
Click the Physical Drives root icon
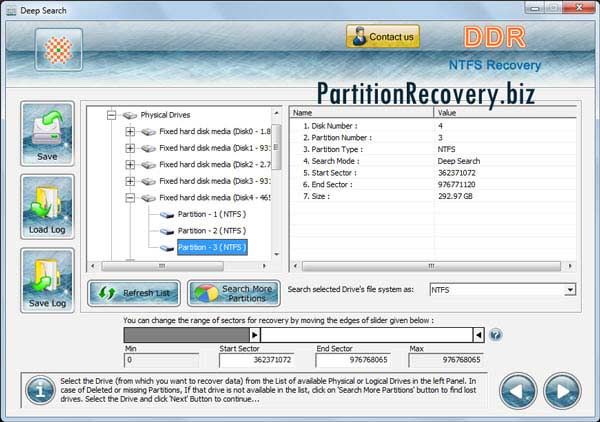[130, 115]
